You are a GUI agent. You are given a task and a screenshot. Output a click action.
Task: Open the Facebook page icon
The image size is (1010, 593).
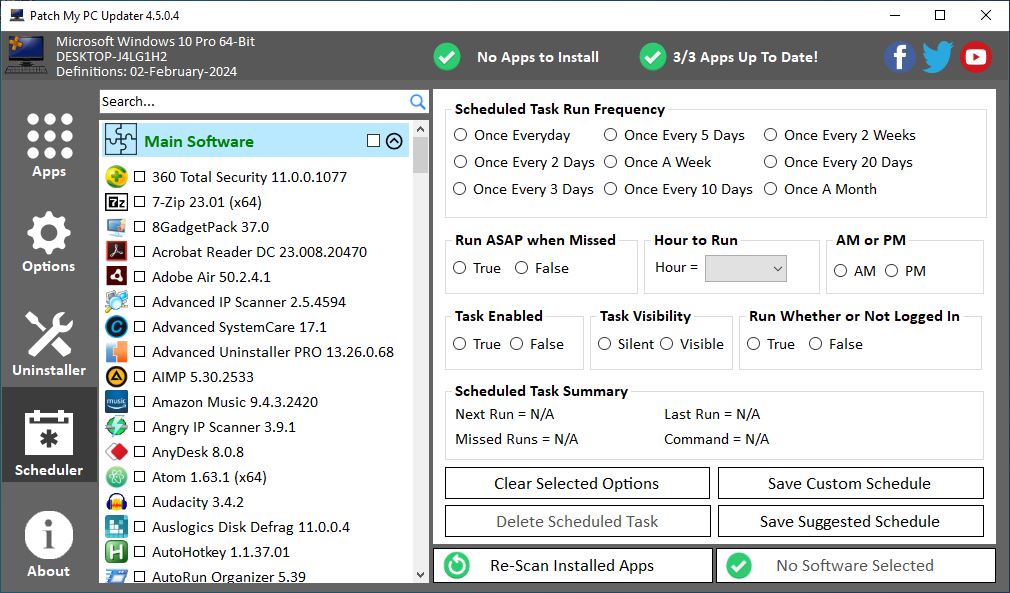899,57
